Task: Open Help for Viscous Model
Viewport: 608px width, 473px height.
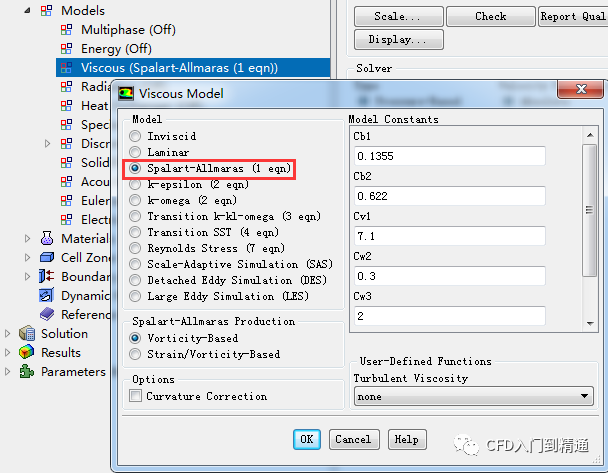Action: [x=407, y=439]
